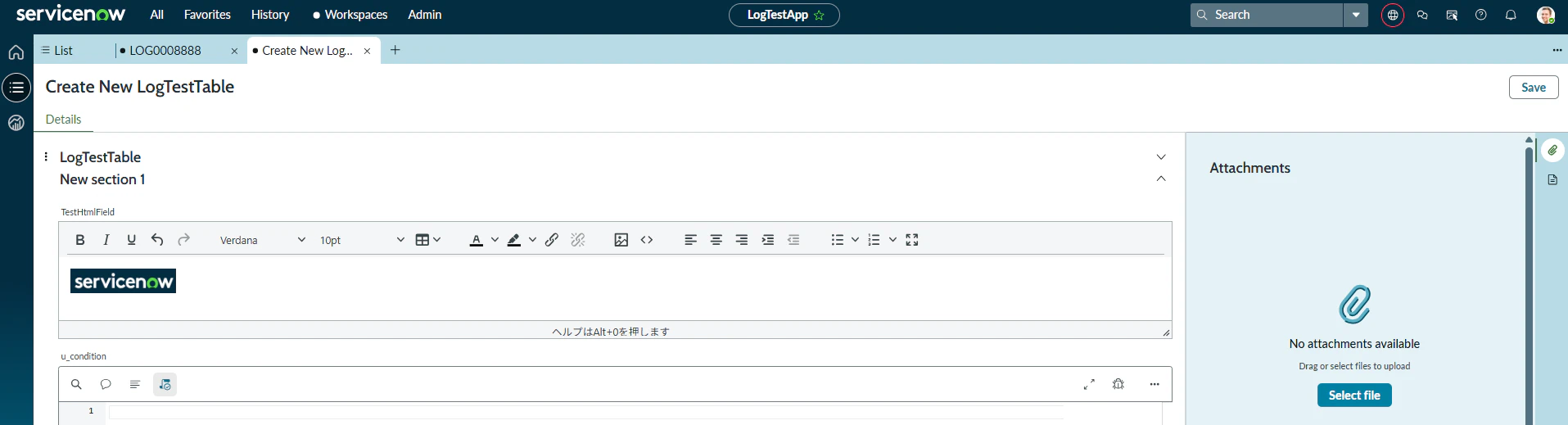Viewport: 1568px width, 425px height.
Task: Open the text color picker arrow
Action: [x=495, y=240]
